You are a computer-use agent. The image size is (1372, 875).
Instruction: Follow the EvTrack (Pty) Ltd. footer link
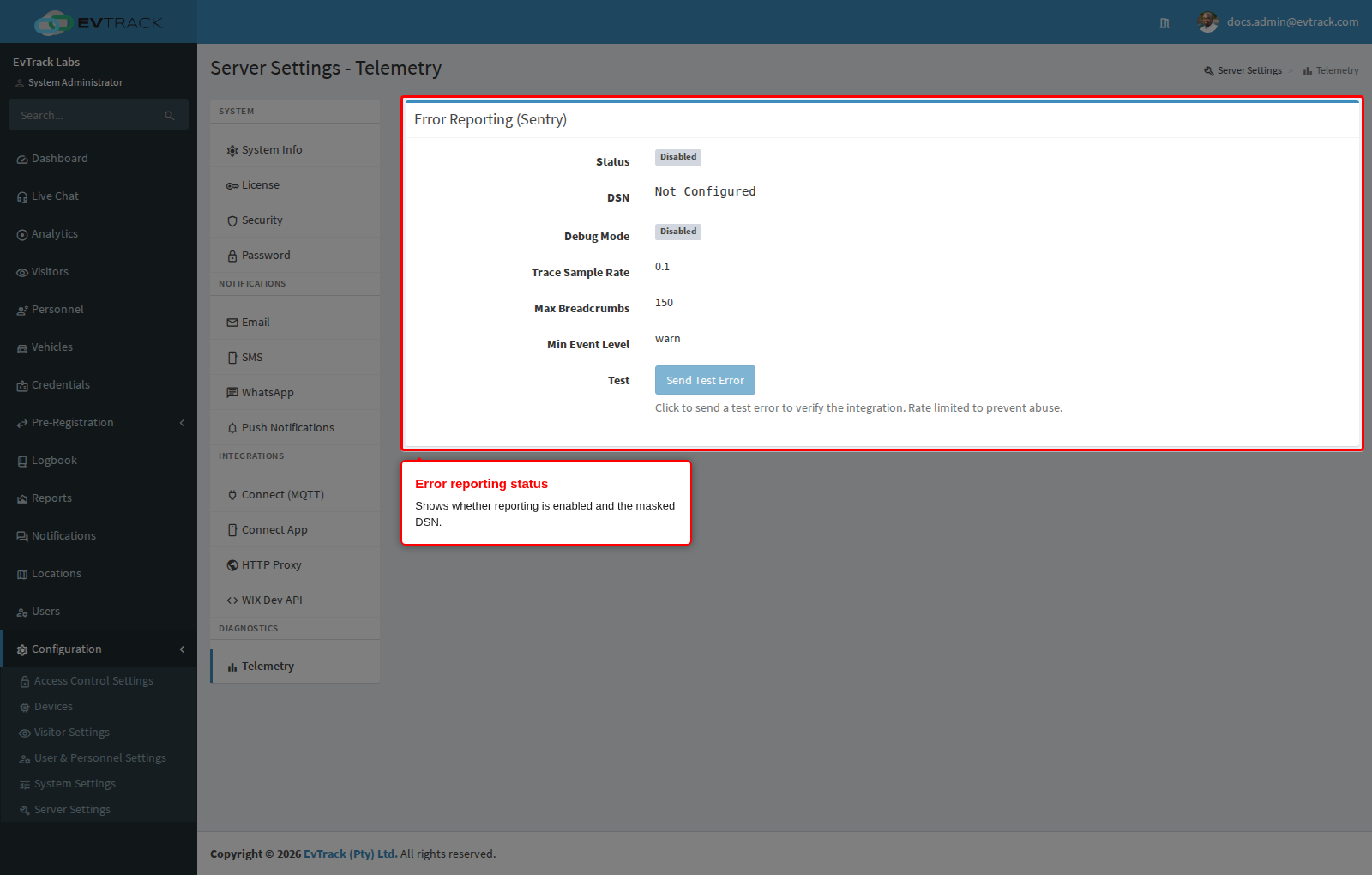tap(351, 854)
